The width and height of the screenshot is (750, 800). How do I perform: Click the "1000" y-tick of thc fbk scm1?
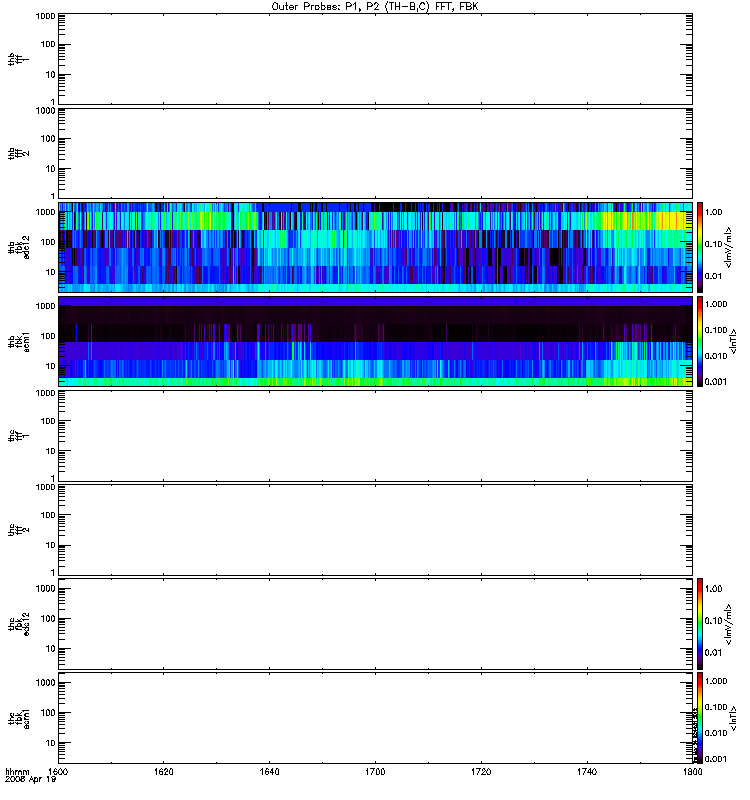point(45,683)
